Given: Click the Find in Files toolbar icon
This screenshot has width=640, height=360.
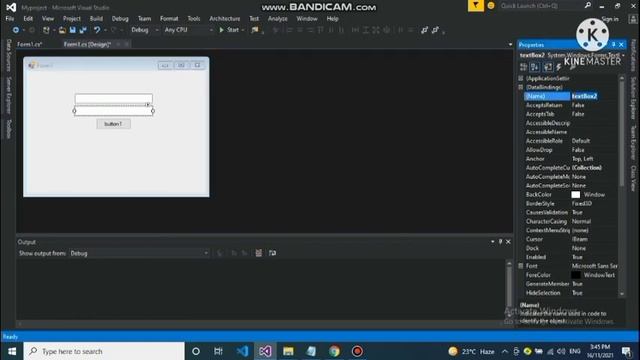Looking at the screenshot, I should click(x=255, y=30).
